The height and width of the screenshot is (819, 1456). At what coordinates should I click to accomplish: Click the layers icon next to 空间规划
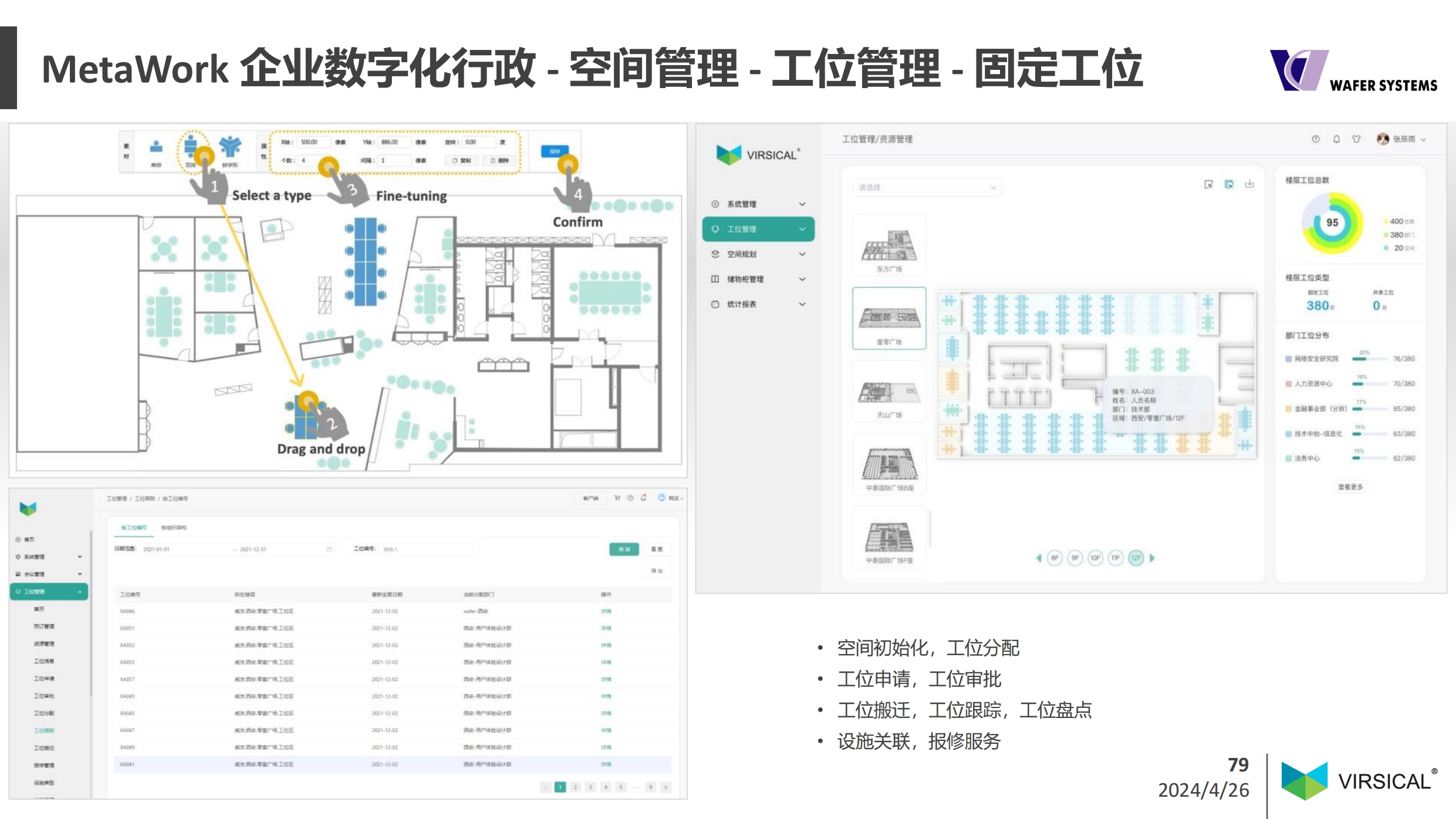click(x=715, y=254)
